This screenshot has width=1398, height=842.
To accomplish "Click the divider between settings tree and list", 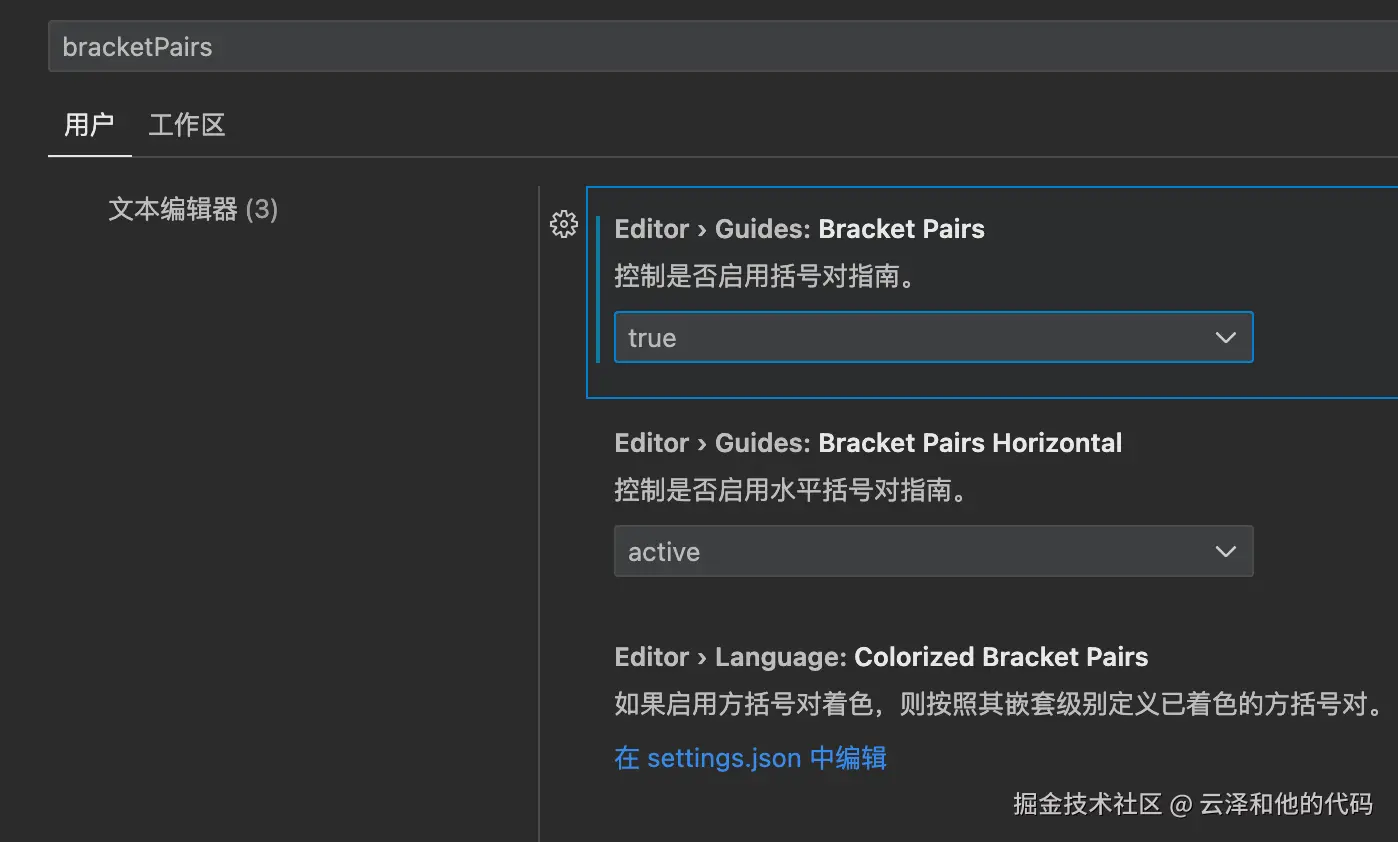I will 539,500.
